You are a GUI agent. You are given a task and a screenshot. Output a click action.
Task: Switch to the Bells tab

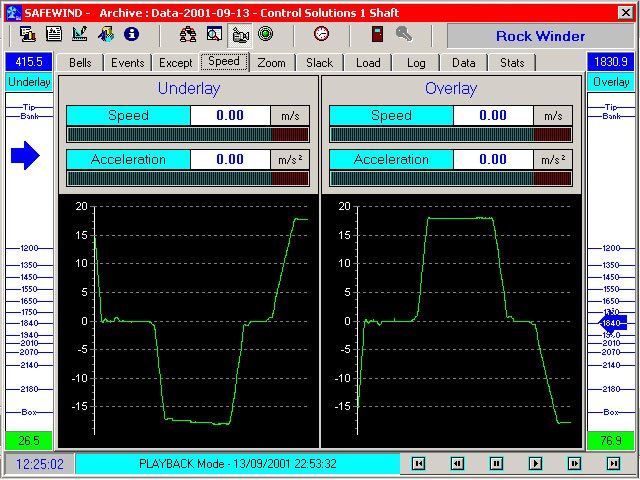pos(80,63)
